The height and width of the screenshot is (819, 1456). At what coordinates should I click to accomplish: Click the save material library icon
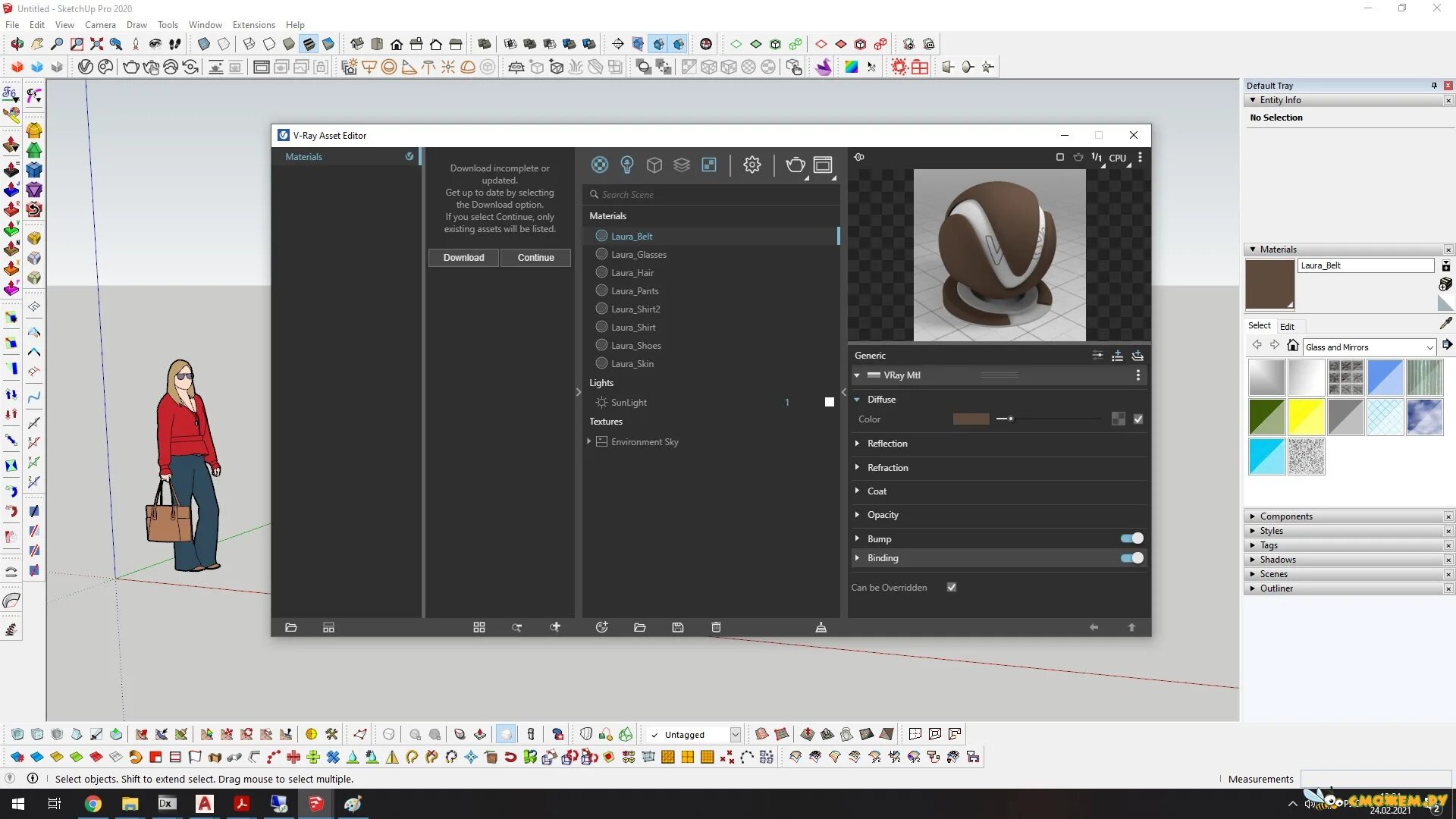(x=677, y=627)
